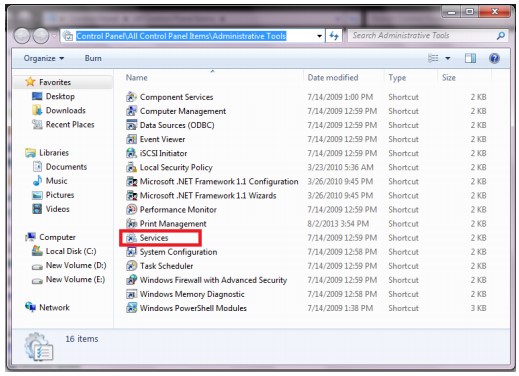Click the Forward navigation arrow
Viewport: 519px width, 376px height.
pyautogui.click(x=41, y=36)
